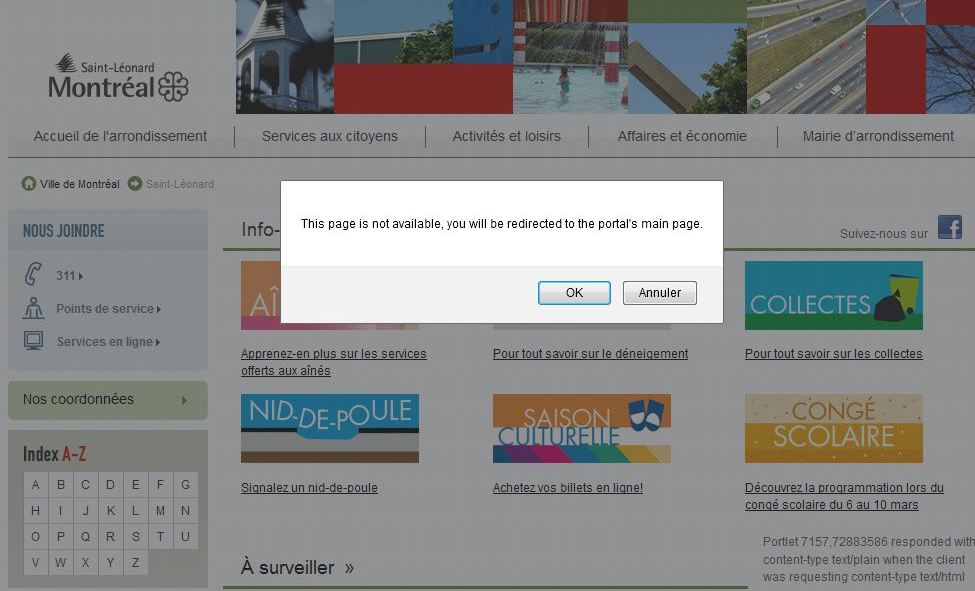The height and width of the screenshot is (591, 975).
Task: Open the Nid-de-poule banner image
Action: [329, 428]
